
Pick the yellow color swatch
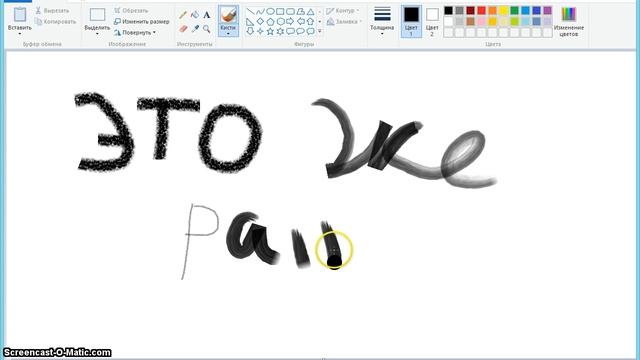point(504,11)
